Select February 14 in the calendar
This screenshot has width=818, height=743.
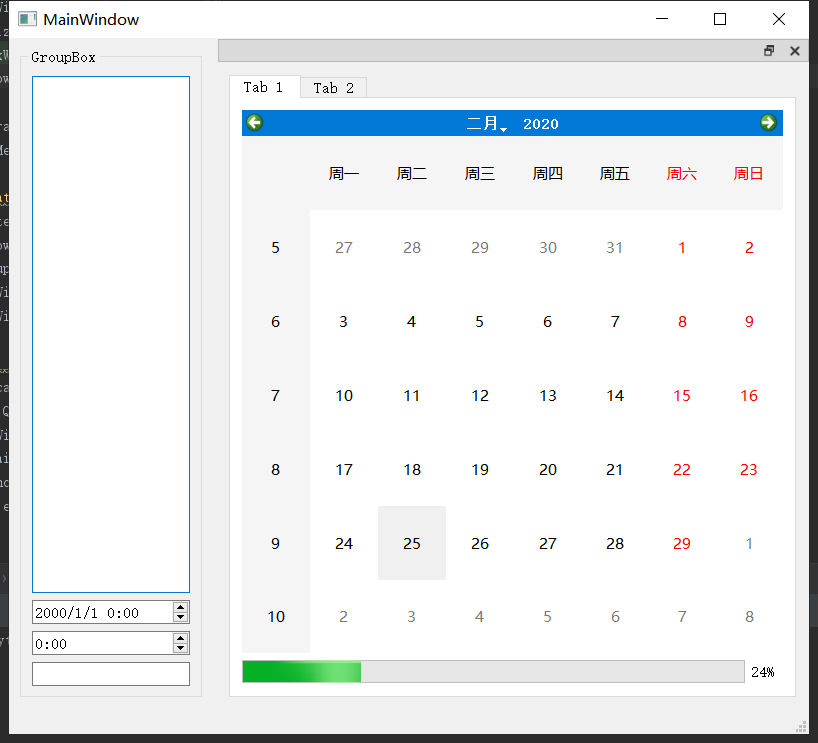(614, 395)
